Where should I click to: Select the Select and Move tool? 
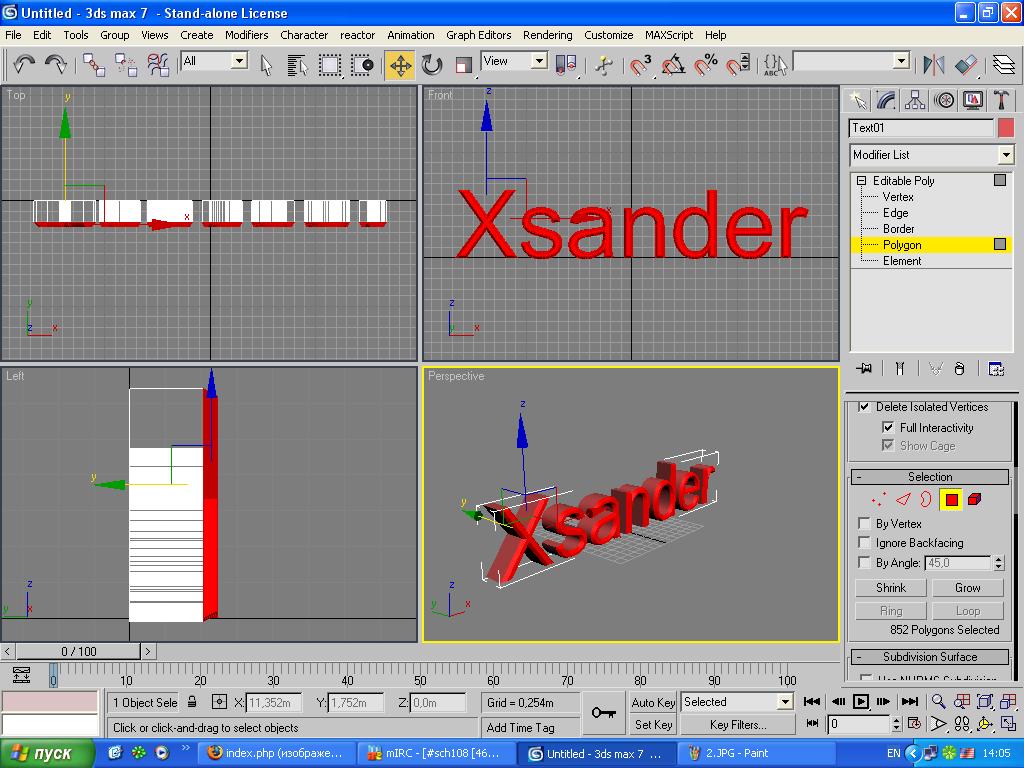point(400,65)
